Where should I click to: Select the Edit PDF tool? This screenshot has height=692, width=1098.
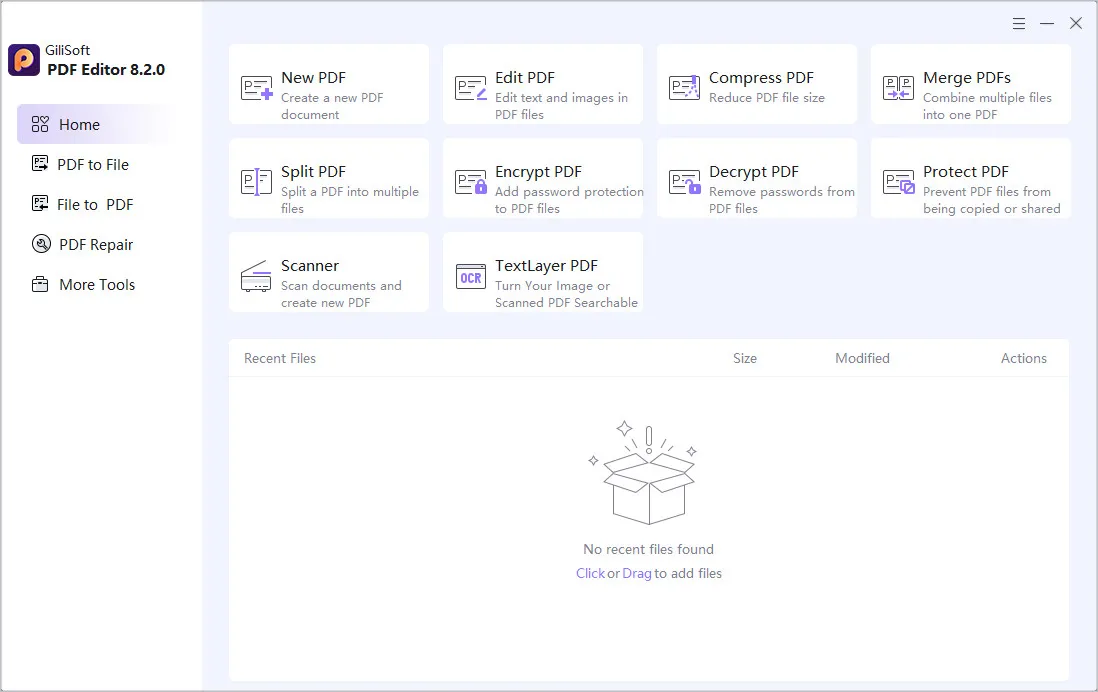coord(542,84)
